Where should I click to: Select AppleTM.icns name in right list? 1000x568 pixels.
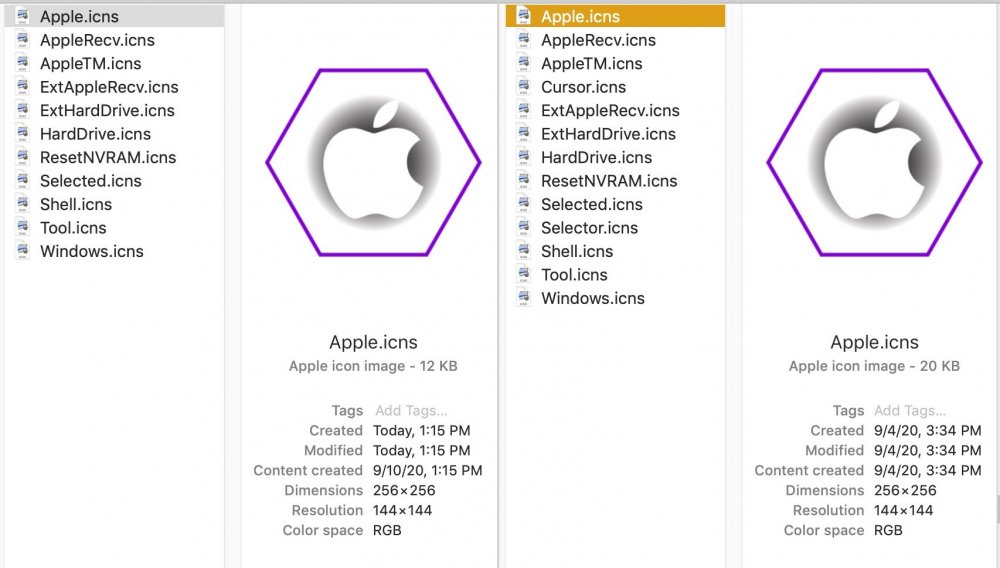pyautogui.click(x=592, y=64)
